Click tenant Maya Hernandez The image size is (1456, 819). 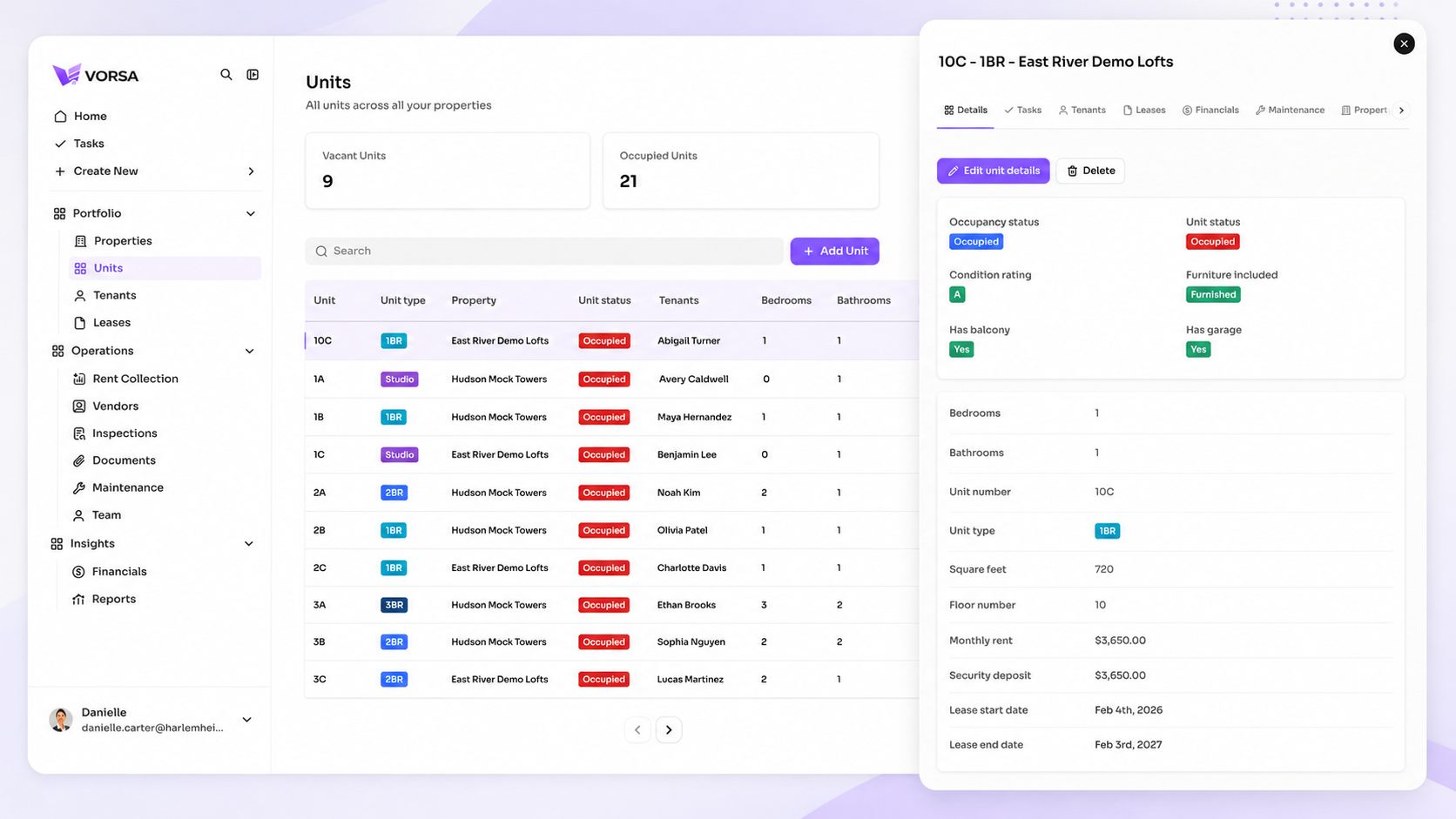point(694,417)
